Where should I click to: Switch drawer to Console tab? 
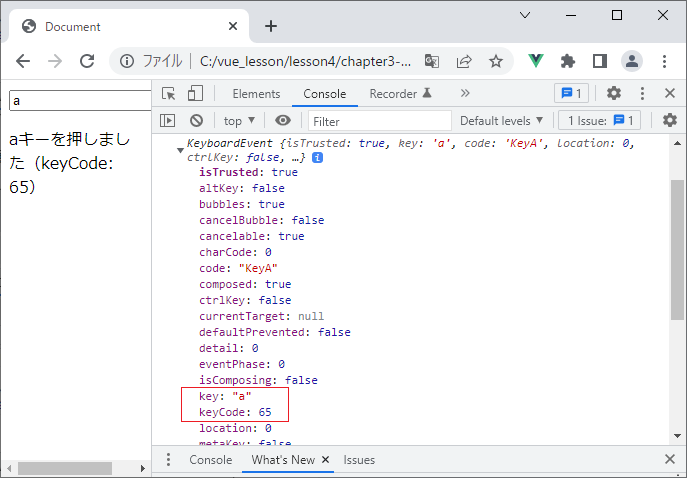point(211,460)
